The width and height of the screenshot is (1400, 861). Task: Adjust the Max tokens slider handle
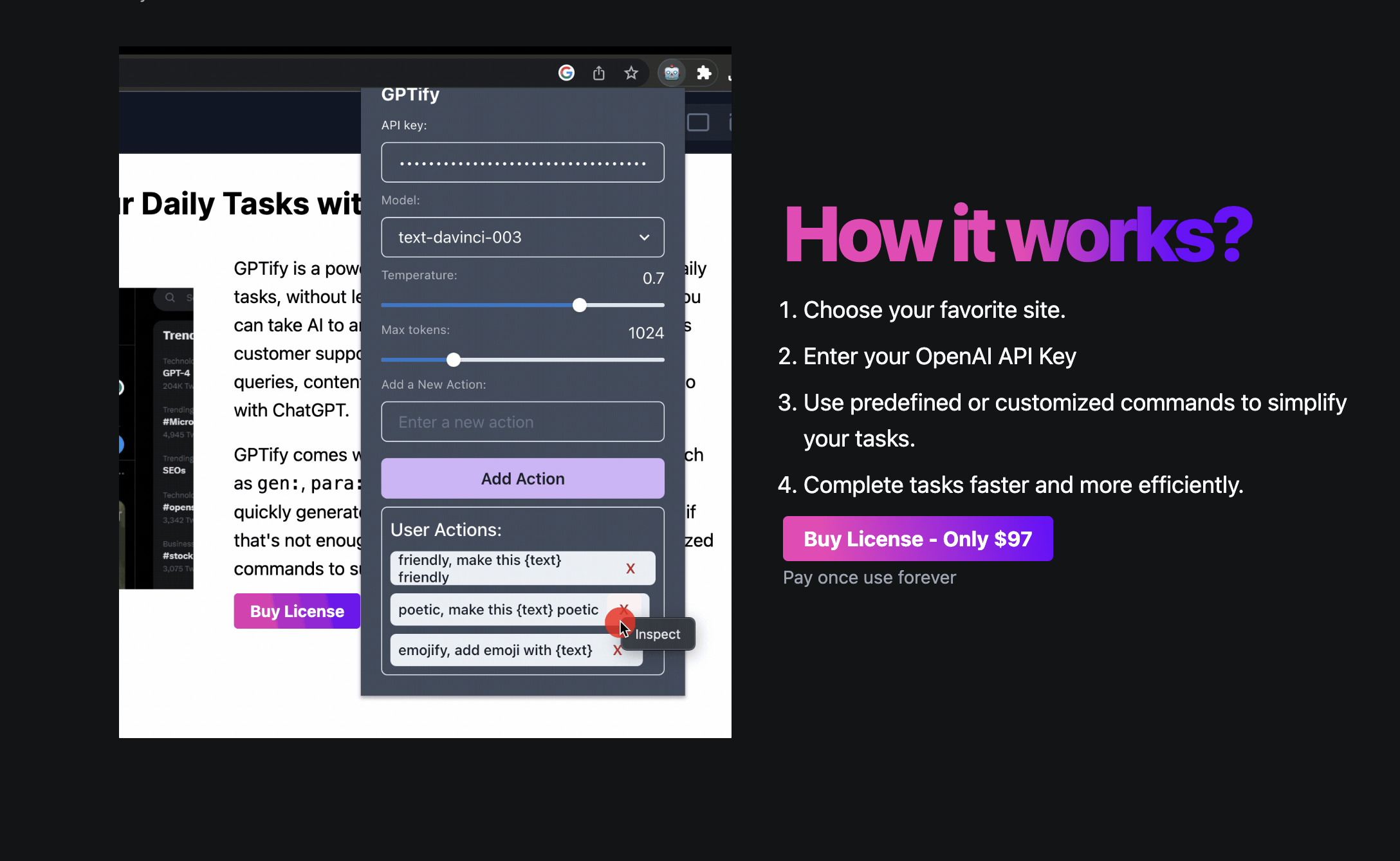click(454, 360)
